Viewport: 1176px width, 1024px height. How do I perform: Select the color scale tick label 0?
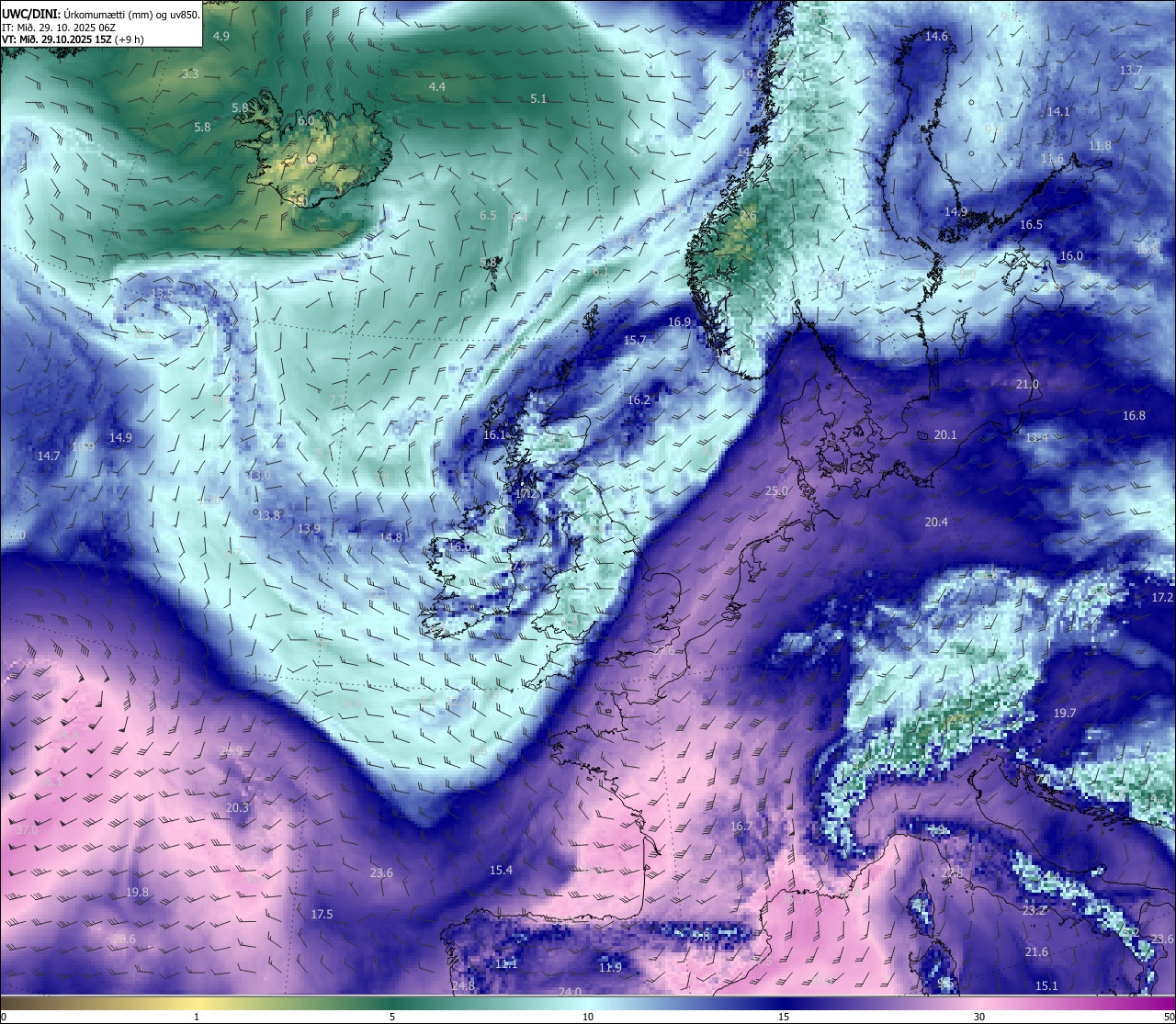click(4, 1017)
